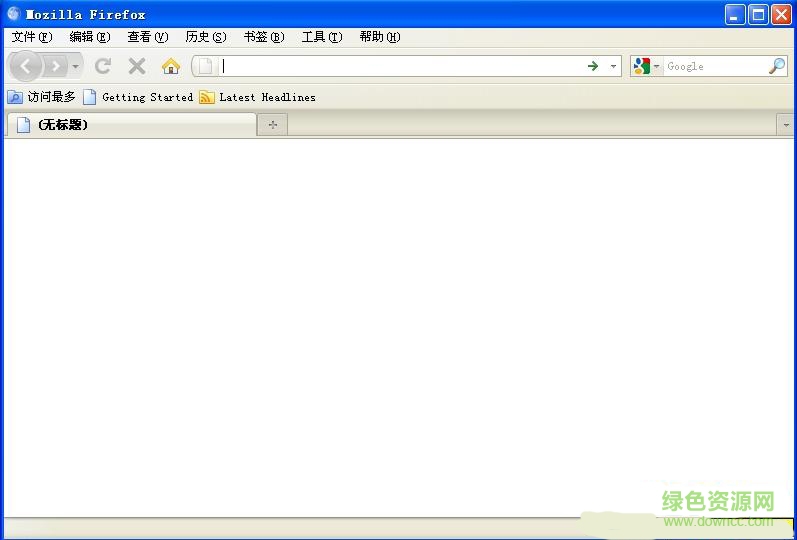This screenshot has width=797, height=540.
Task: Open a new tab with the plus button
Action: point(272,125)
